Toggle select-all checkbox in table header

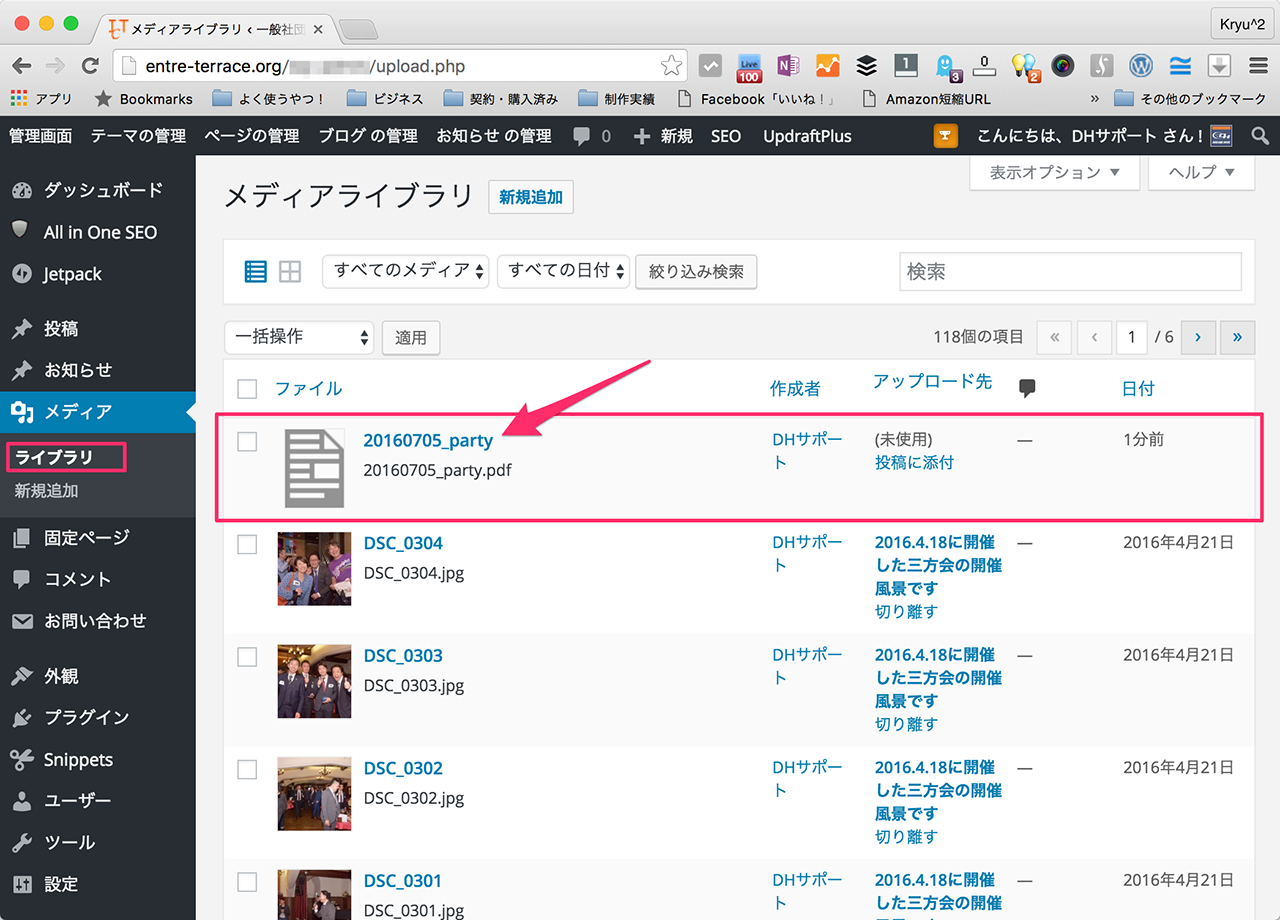[x=247, y=389]
